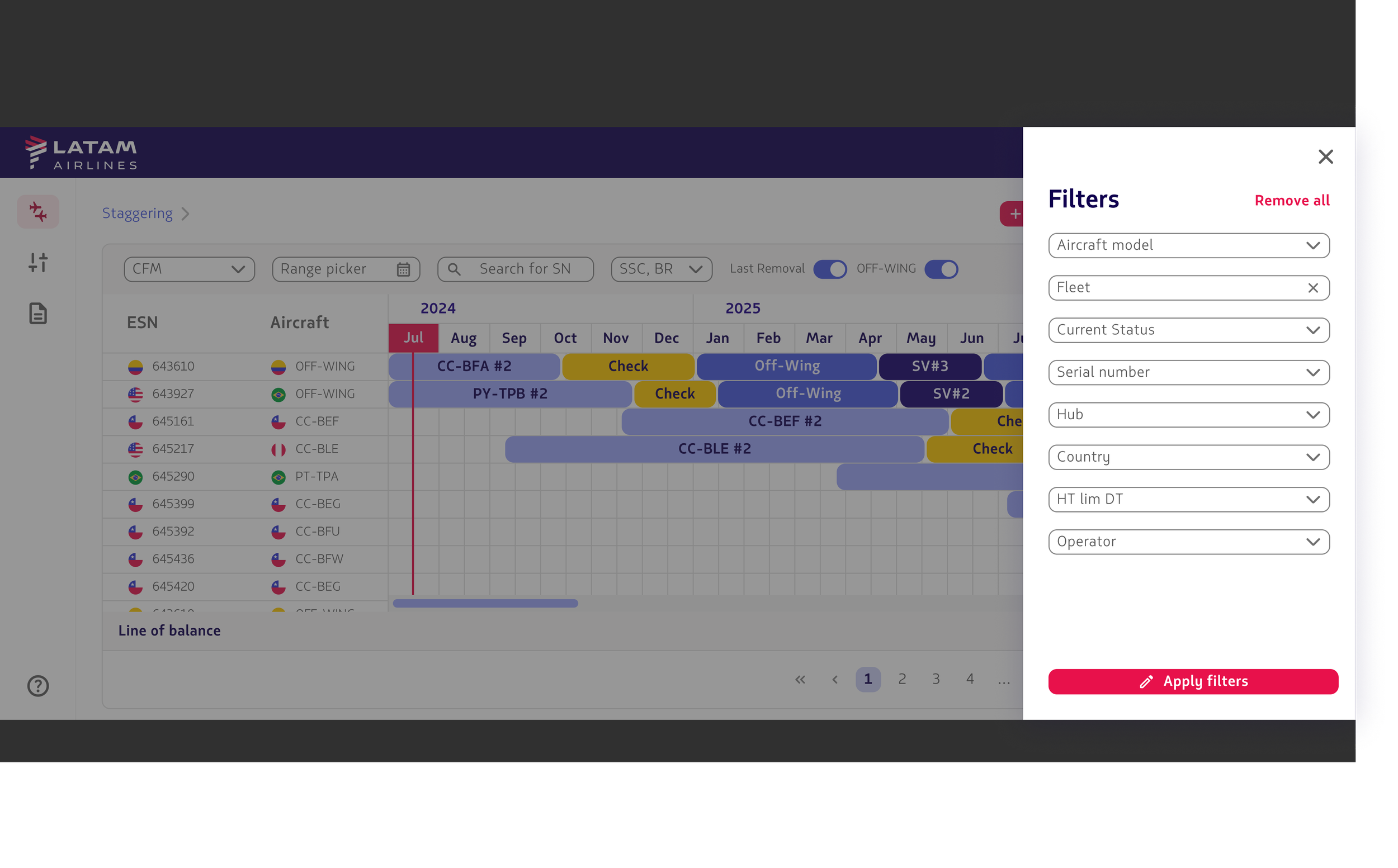Click the PY-TPB #2 timeline bar
The height and width of the screenshot is (868, 1398).
[x=510, y=394]
